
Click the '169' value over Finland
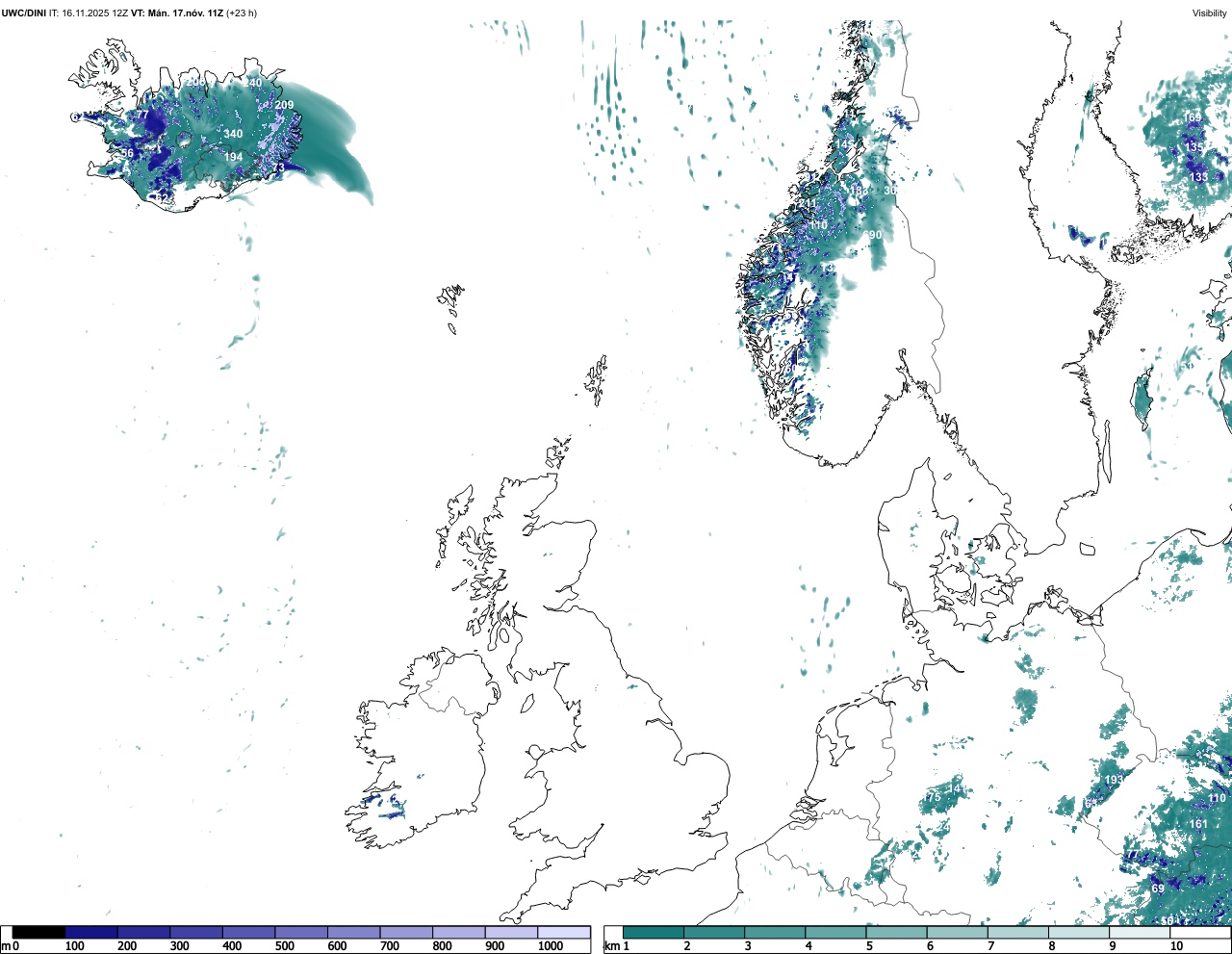[x=1193, y=117]
